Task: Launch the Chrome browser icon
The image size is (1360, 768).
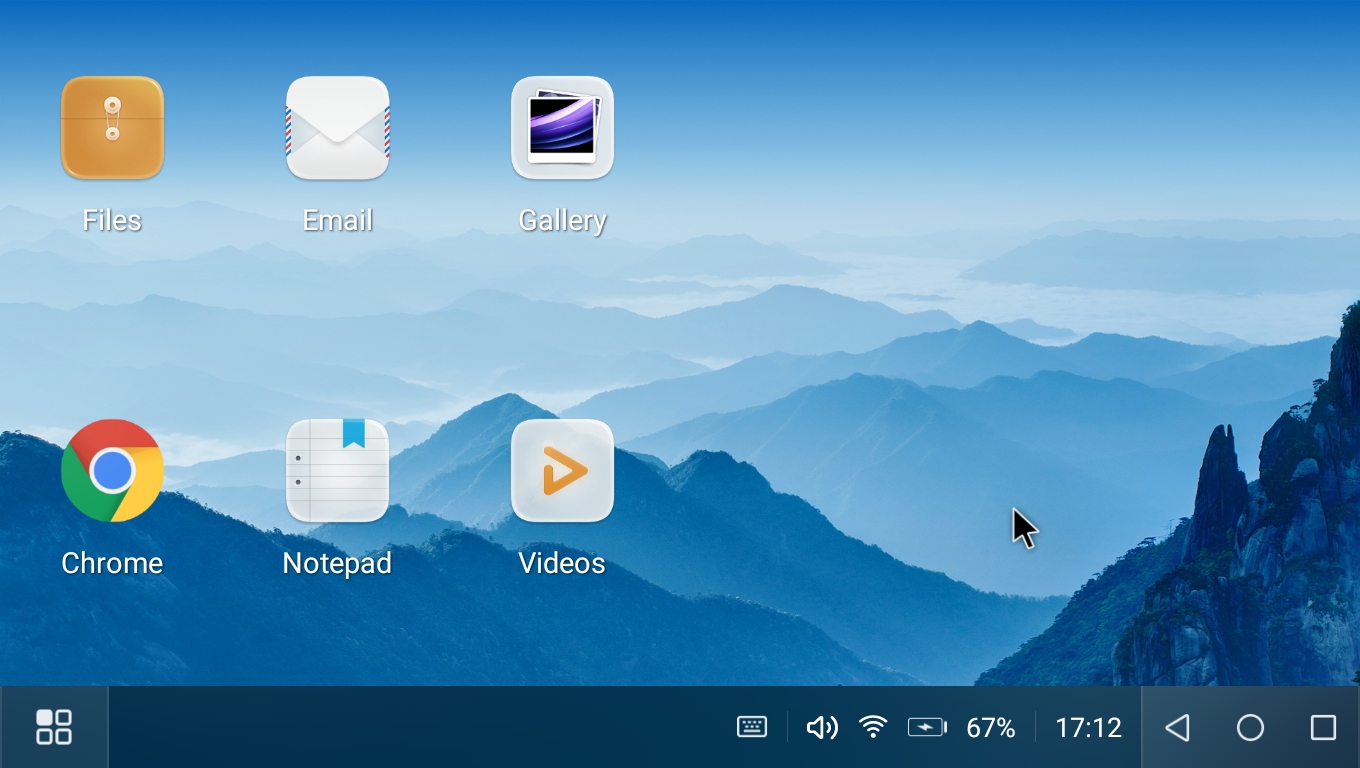Action: (x=112, y=470)
